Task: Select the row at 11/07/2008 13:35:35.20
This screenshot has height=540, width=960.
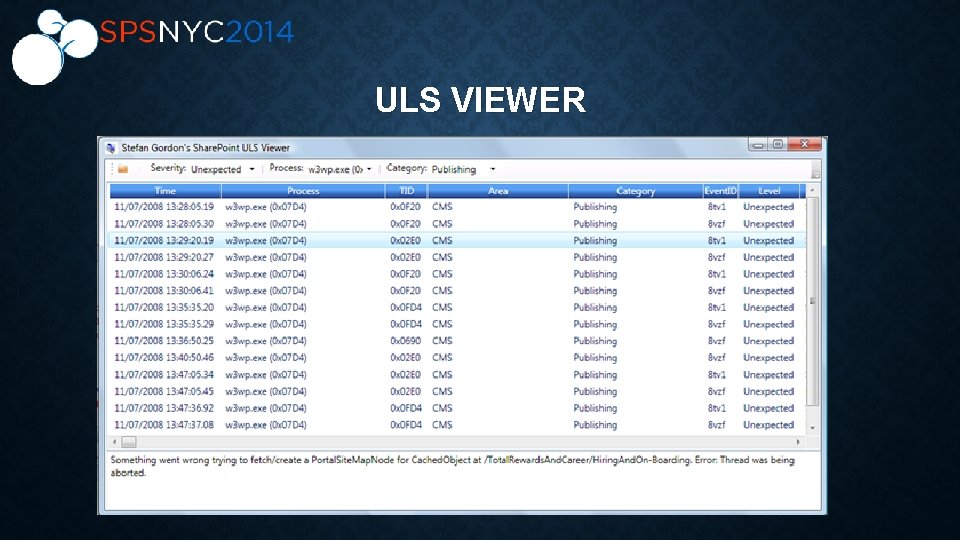Action: pos(457,307)
